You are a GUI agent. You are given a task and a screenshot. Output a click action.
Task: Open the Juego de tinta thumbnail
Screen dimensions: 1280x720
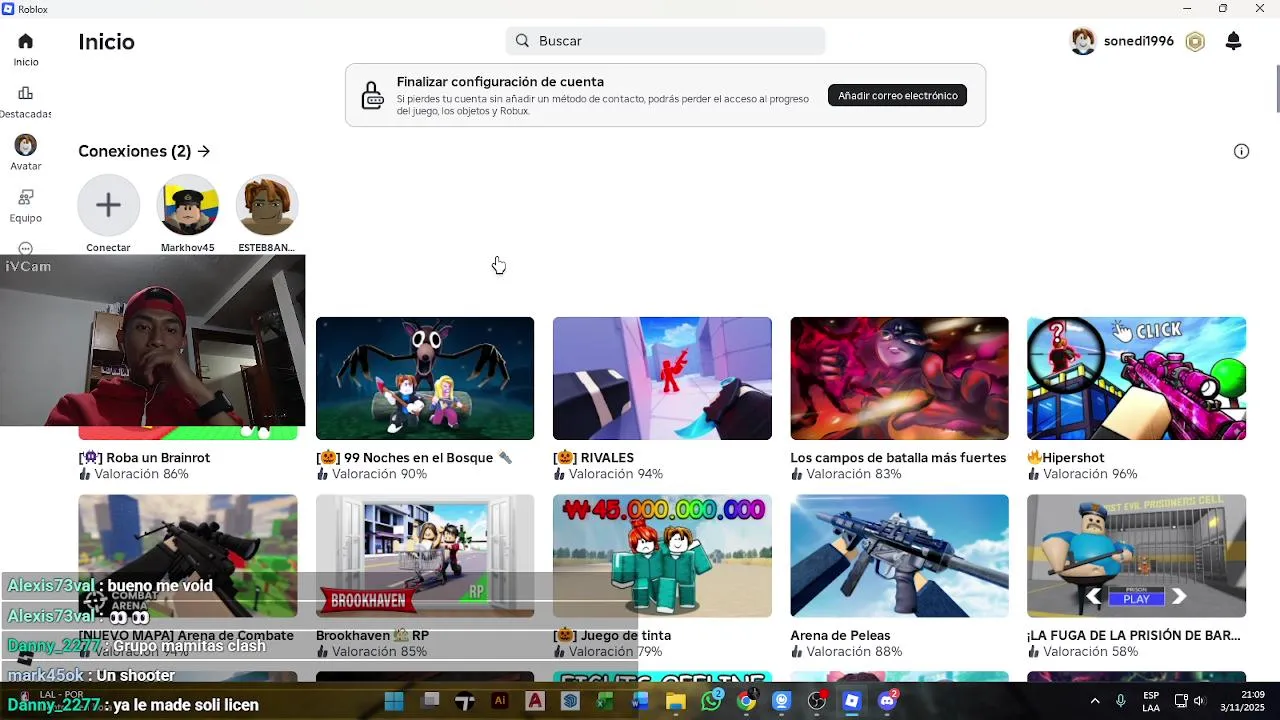pos(662,555)
